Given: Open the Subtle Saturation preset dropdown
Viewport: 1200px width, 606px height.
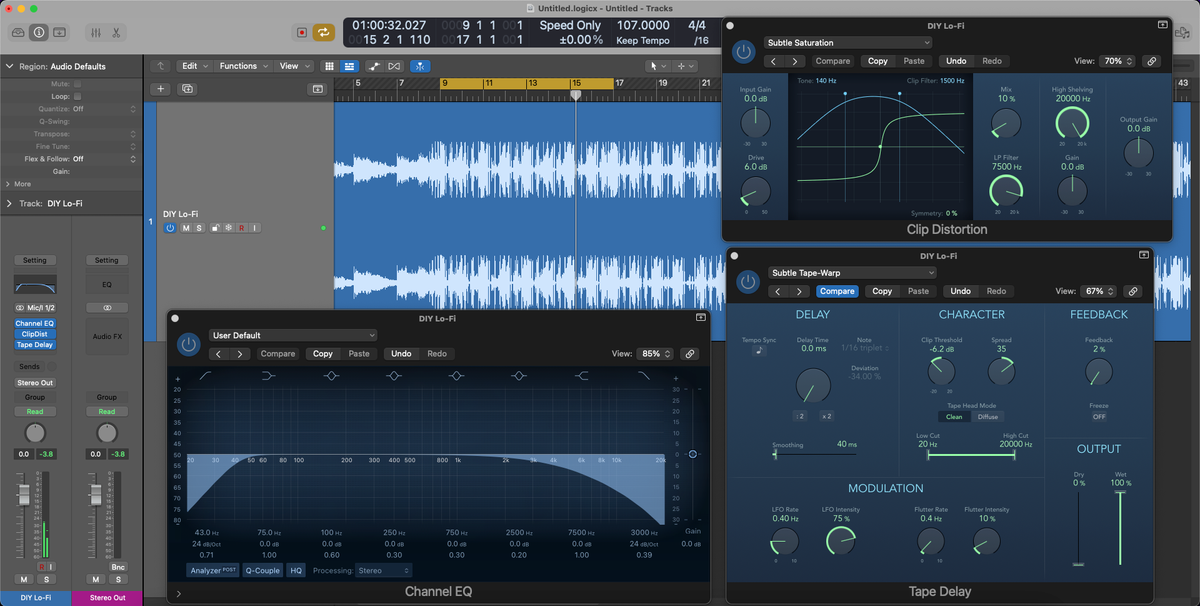Looking at the screenshot, I should pos(846,42).
